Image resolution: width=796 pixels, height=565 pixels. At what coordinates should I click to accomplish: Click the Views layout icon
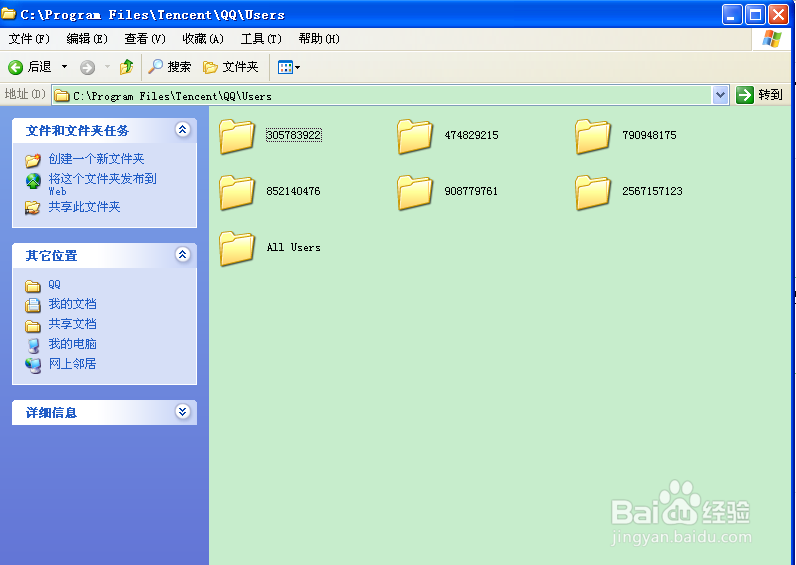285,67
